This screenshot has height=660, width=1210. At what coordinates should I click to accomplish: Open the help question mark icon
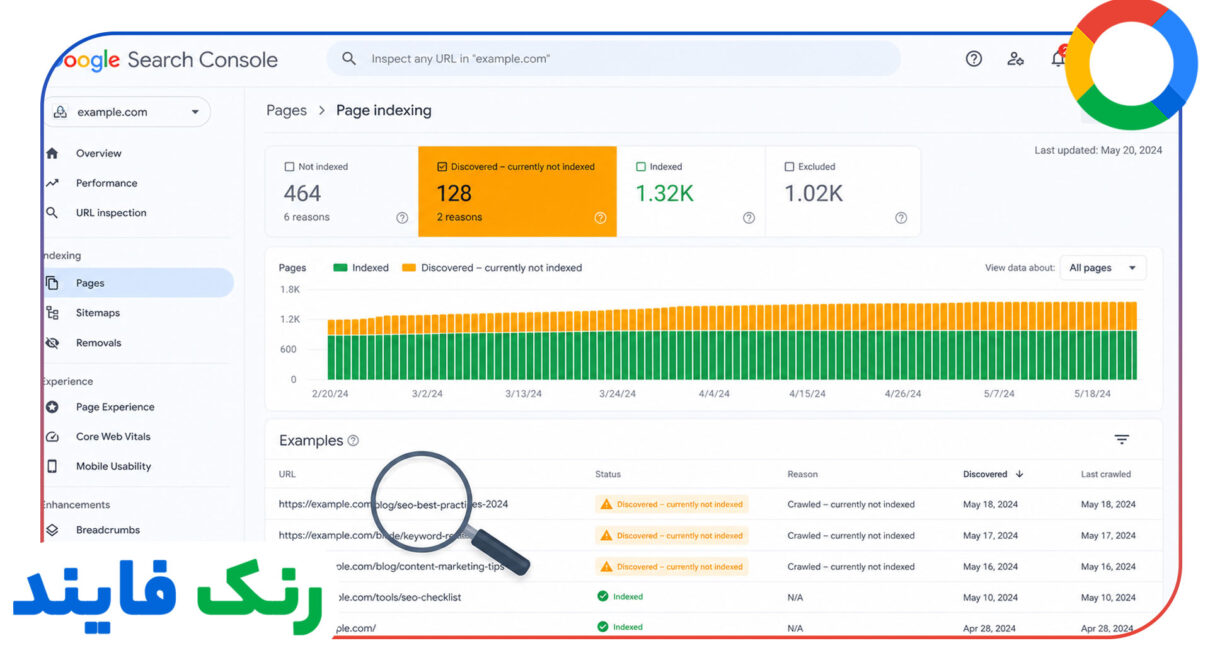[973, 59]
